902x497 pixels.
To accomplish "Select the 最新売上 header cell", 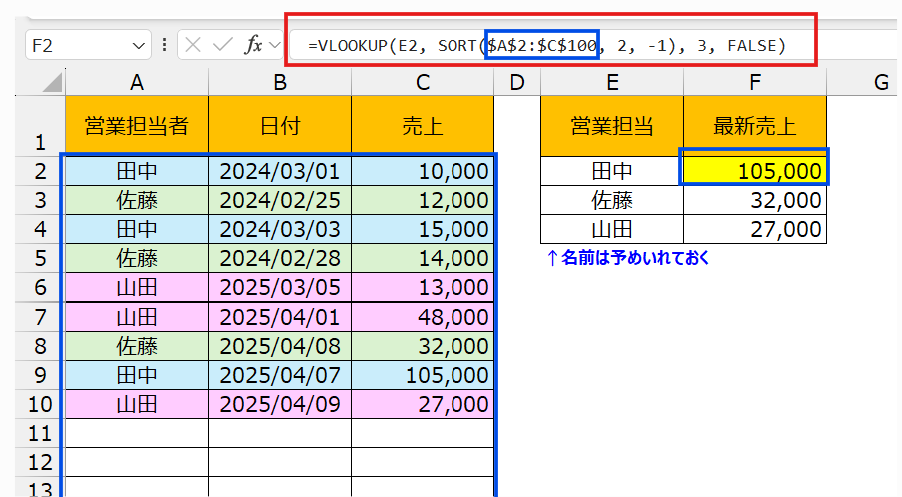I will (x=755, y=125).
